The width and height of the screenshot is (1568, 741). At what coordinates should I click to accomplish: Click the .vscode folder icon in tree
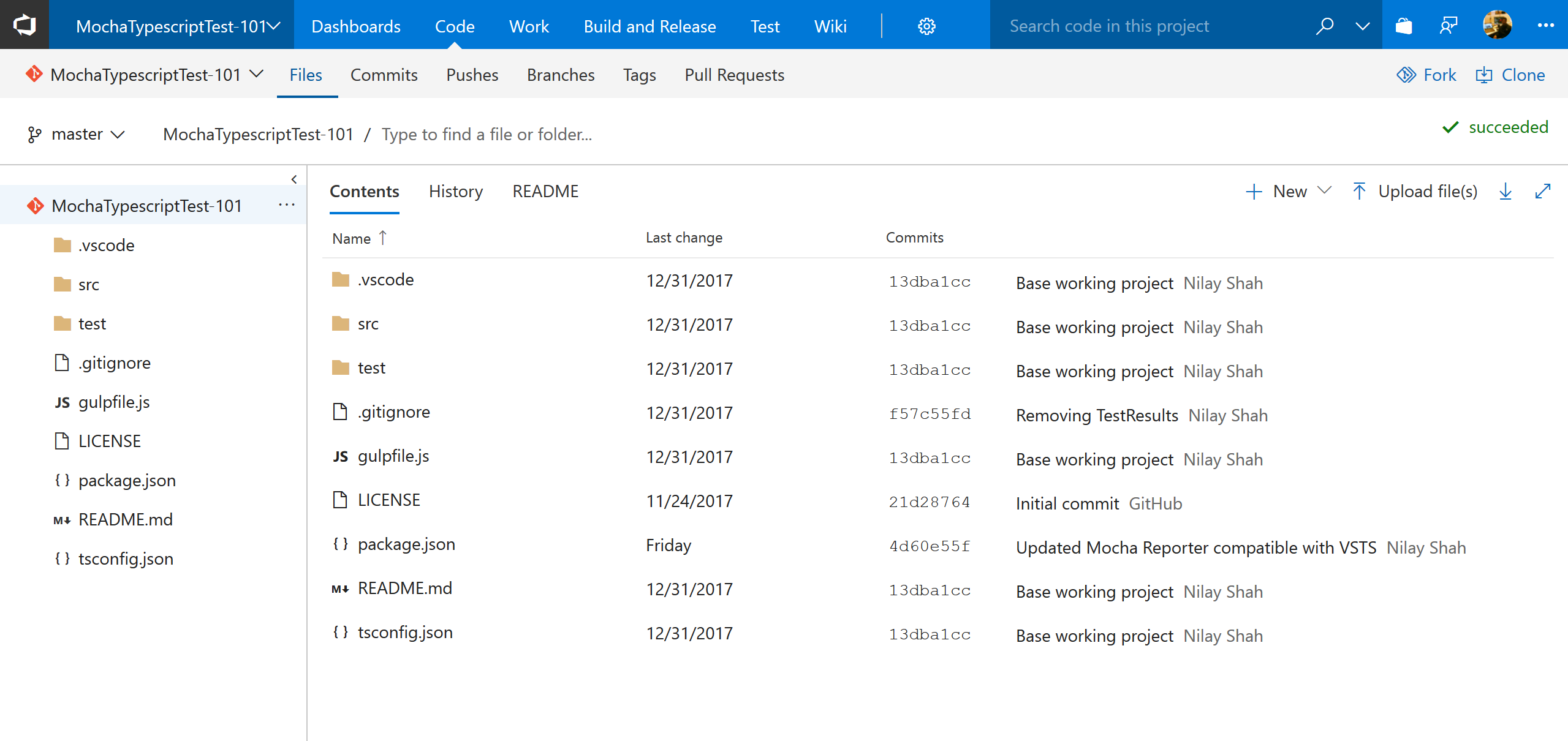pyautogui.click(x=62, y=245)
